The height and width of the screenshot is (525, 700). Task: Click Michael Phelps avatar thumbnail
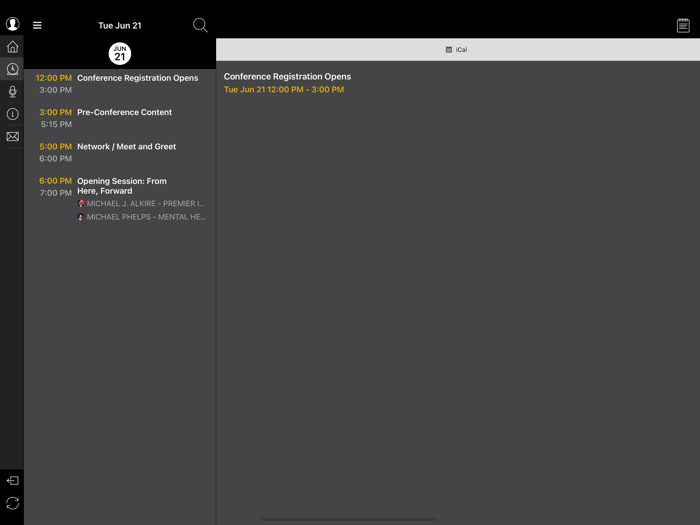pyautogui.click(x=81, y=217)
